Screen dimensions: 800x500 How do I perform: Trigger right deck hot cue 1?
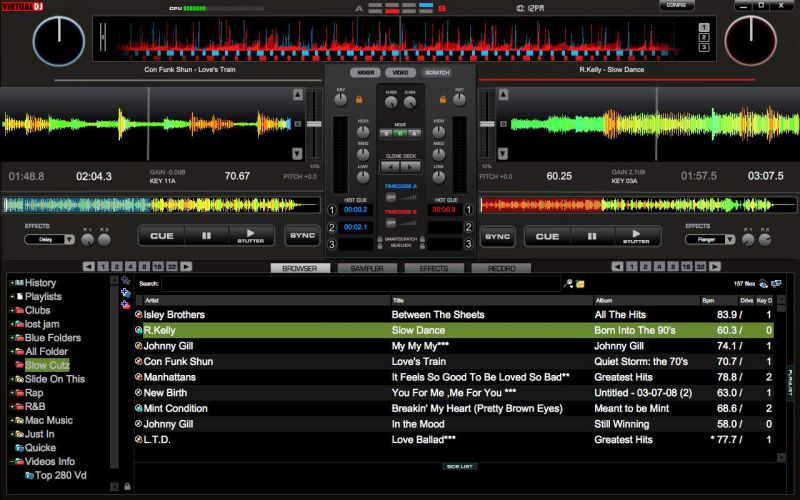click(x=468, y=210)
